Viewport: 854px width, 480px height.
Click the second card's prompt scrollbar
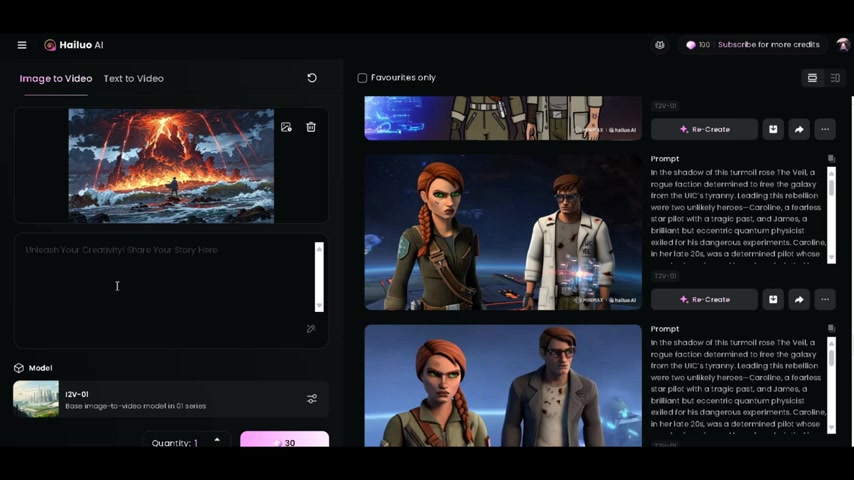[831, 215]
